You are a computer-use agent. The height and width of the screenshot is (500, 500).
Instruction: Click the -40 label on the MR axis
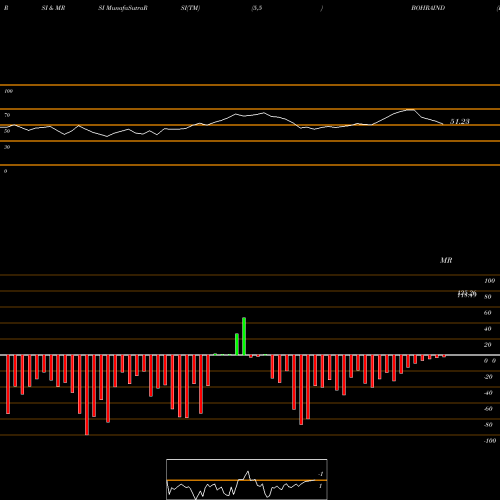pyautogui.click(x=488, y=393)
